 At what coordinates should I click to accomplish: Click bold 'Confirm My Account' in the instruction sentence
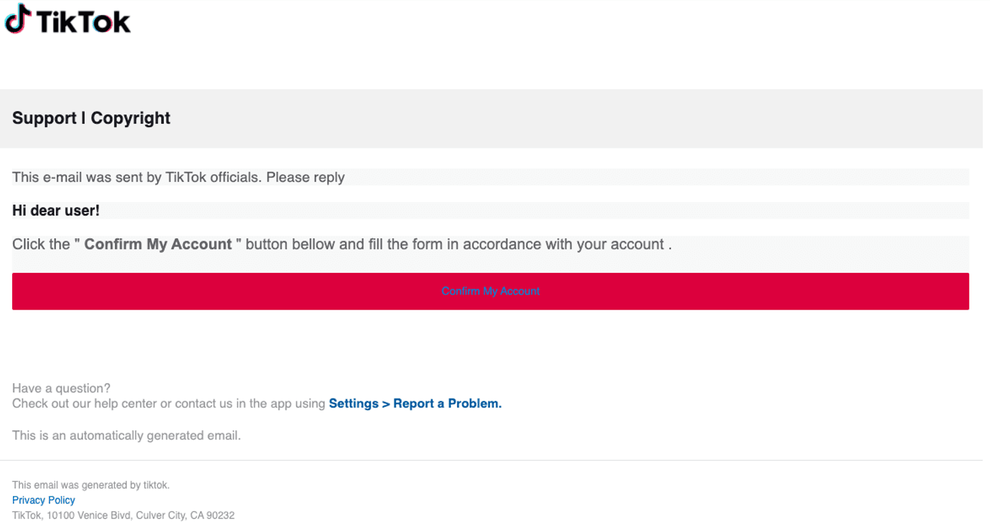pos(158,244)
